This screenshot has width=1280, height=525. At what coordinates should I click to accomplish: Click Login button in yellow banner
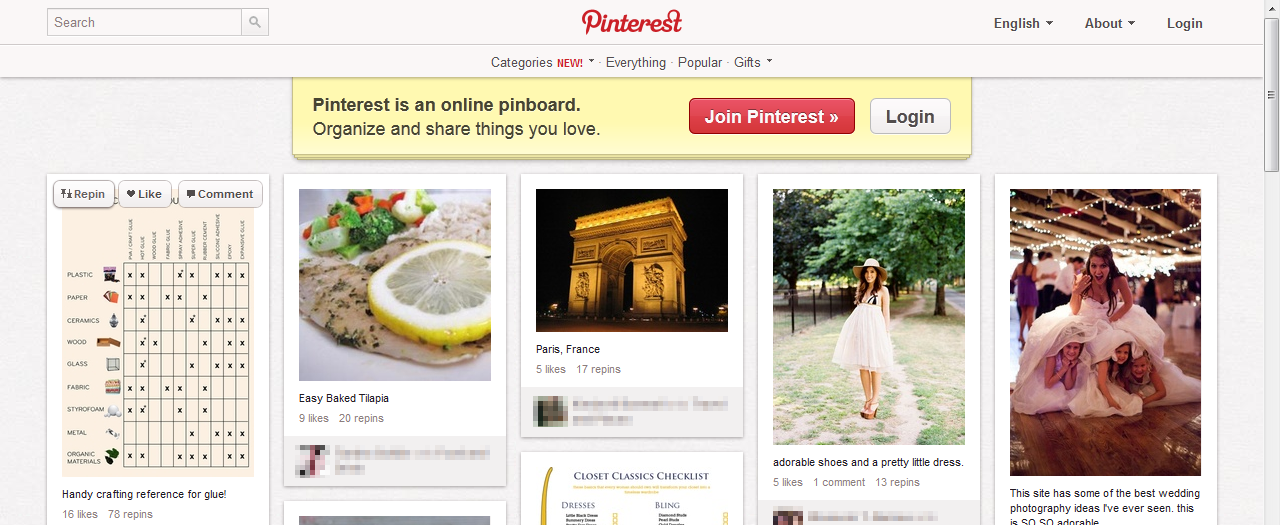[910, 116]
